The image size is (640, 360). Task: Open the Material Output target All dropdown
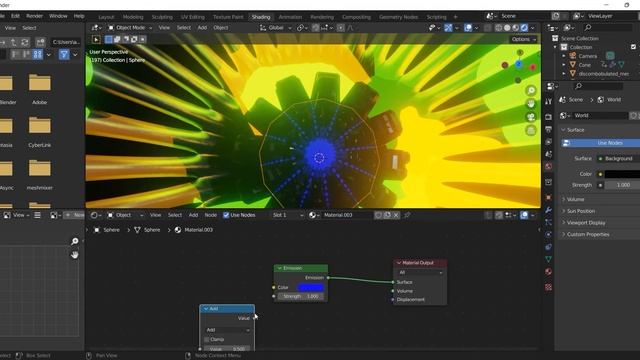(420, 272)
